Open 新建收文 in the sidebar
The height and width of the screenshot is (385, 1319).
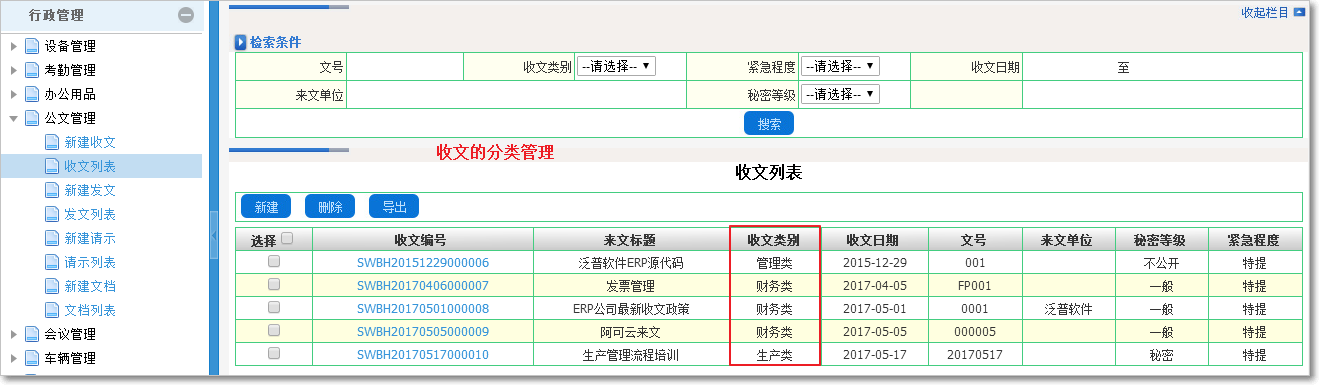(90, 142)
